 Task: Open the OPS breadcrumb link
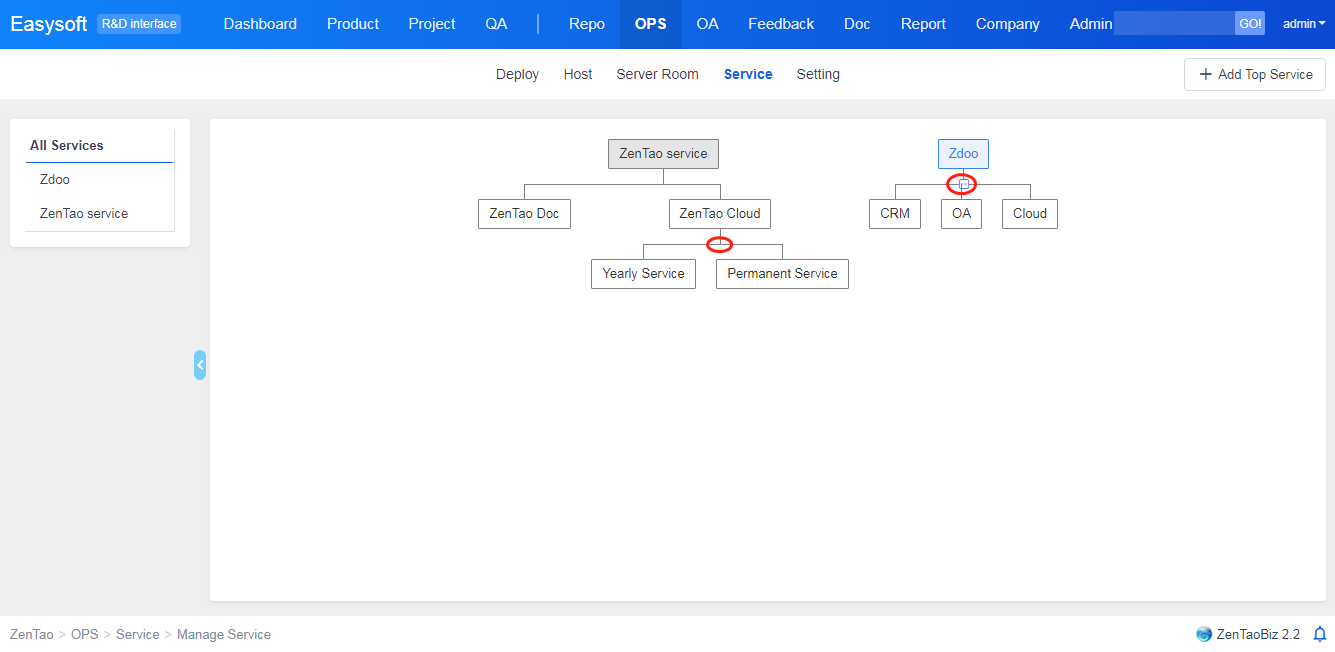click(x=85, y=634)
